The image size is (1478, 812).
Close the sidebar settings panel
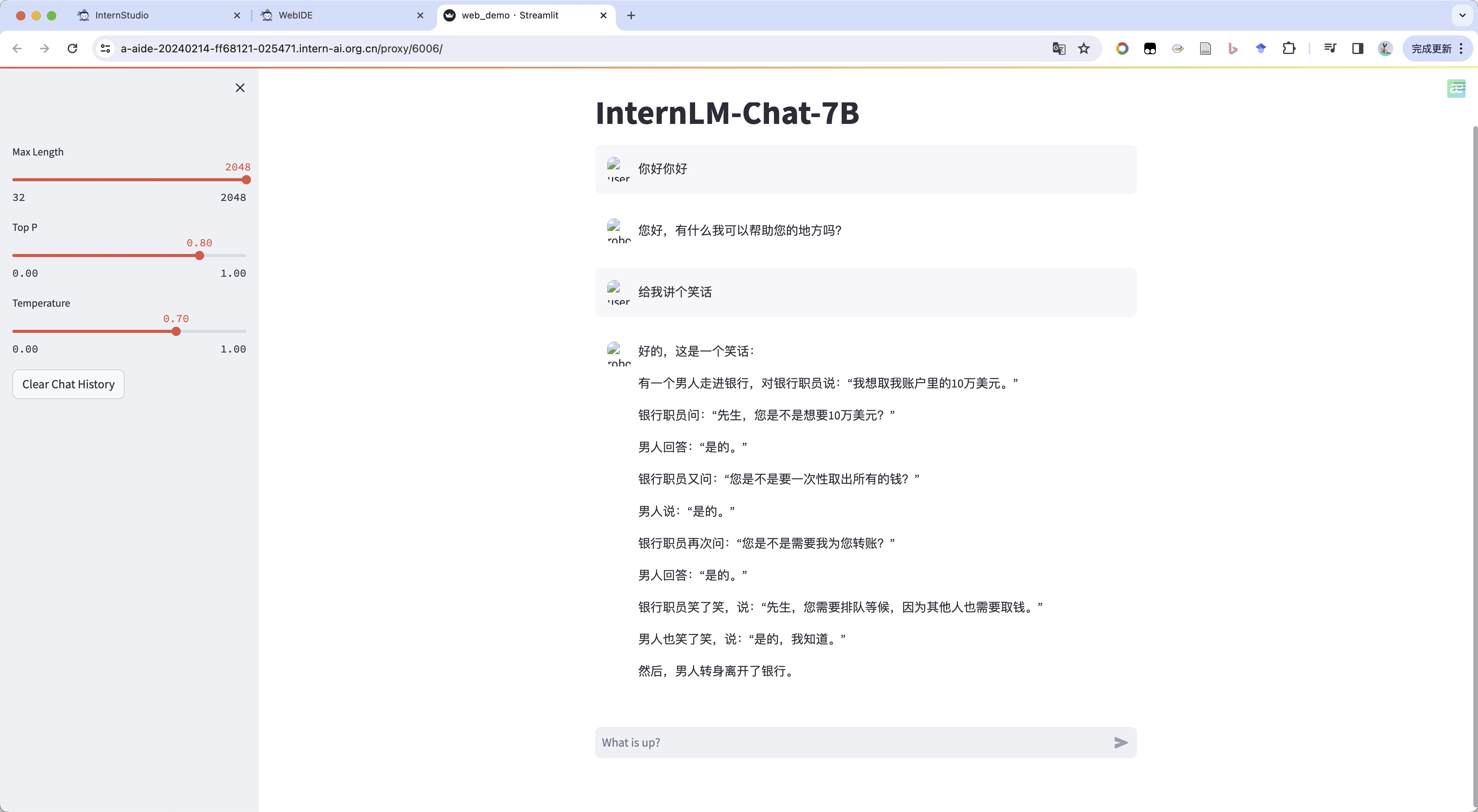click(240, 88)
